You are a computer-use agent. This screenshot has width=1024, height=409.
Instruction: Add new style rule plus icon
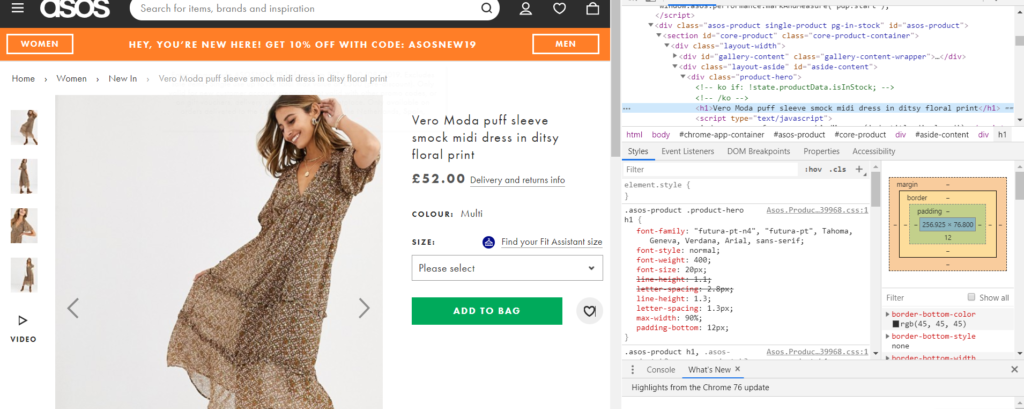[x=859, y=169]
